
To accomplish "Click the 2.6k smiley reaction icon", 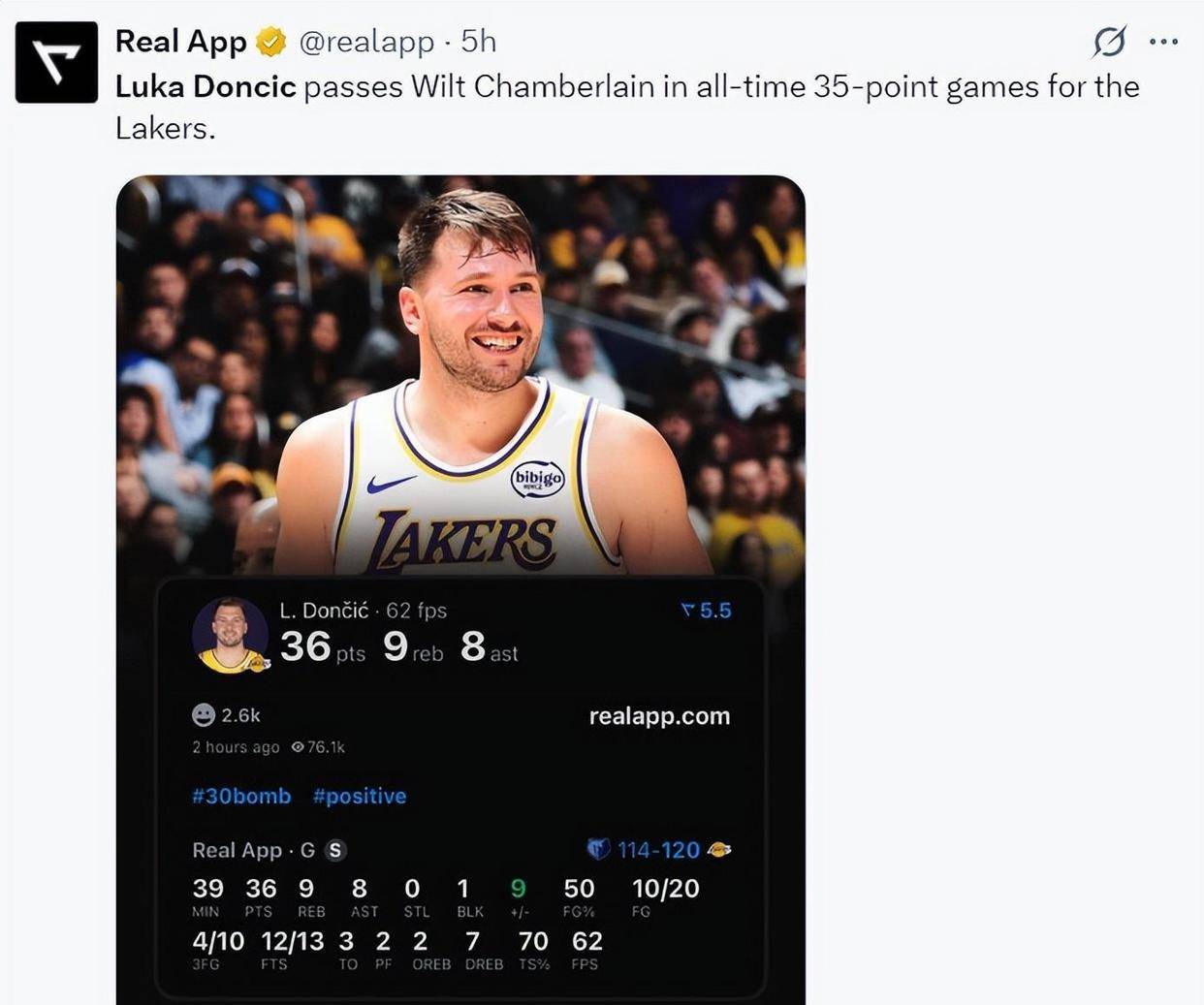I will (204, 715).
